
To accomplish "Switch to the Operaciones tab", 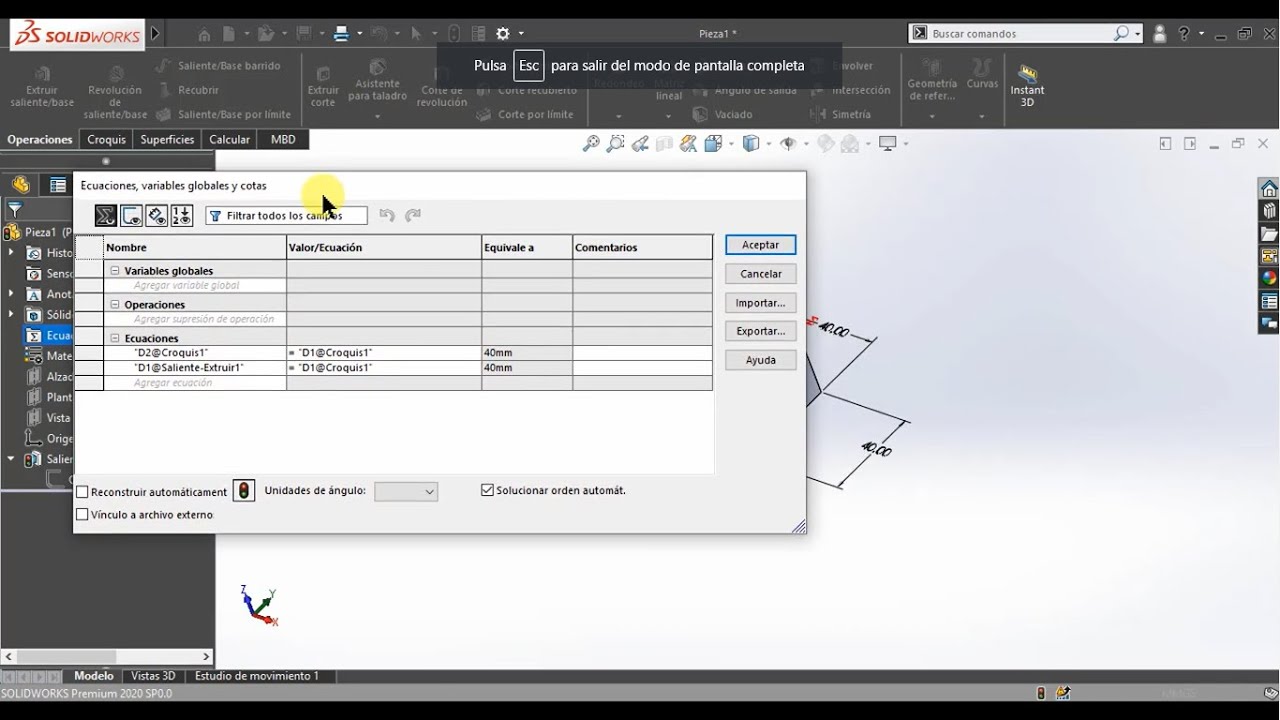I will [x=40, y=140].
